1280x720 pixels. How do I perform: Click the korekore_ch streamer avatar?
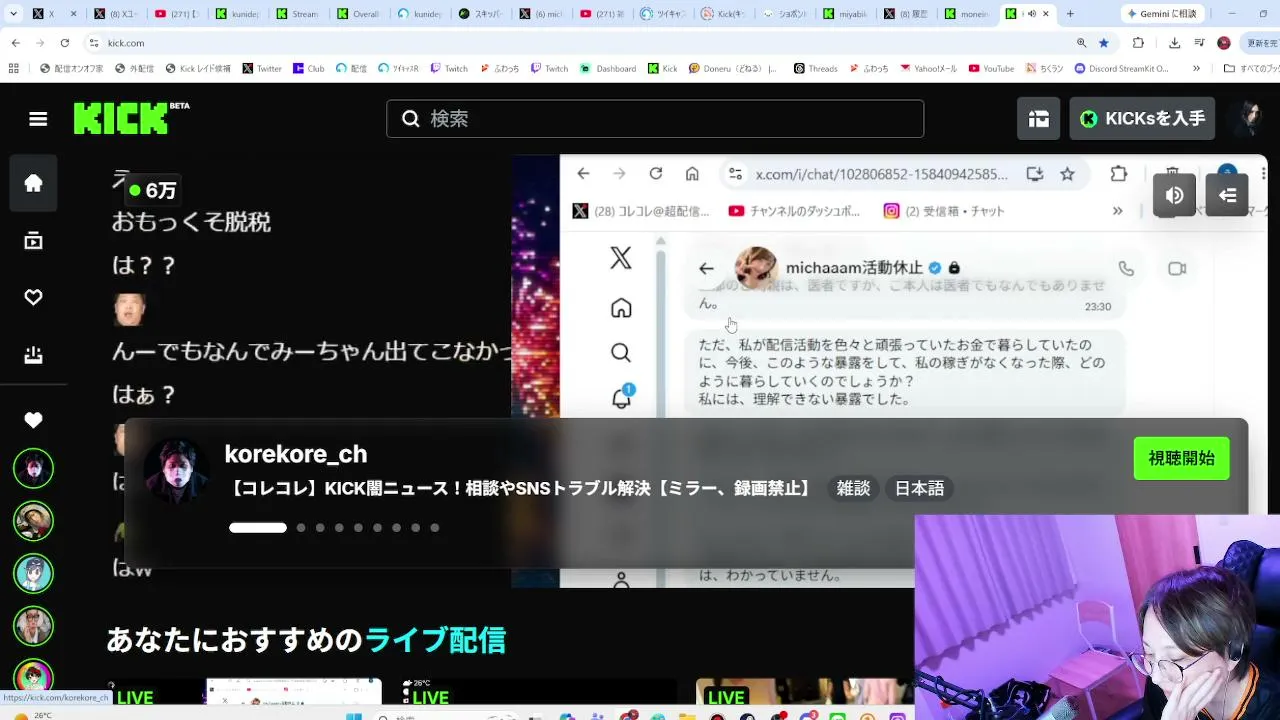[176, 471]
